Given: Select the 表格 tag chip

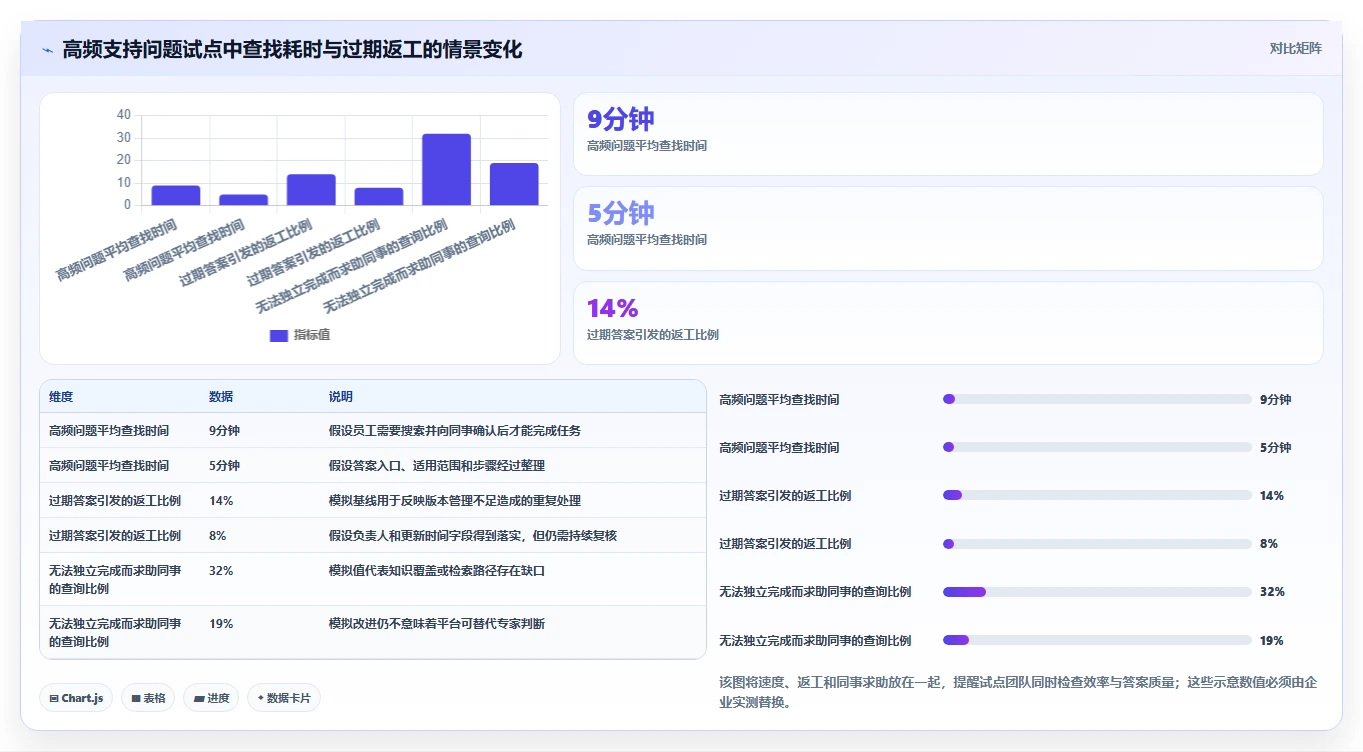Looking at the screenshot, I should (x=148, y=698).
